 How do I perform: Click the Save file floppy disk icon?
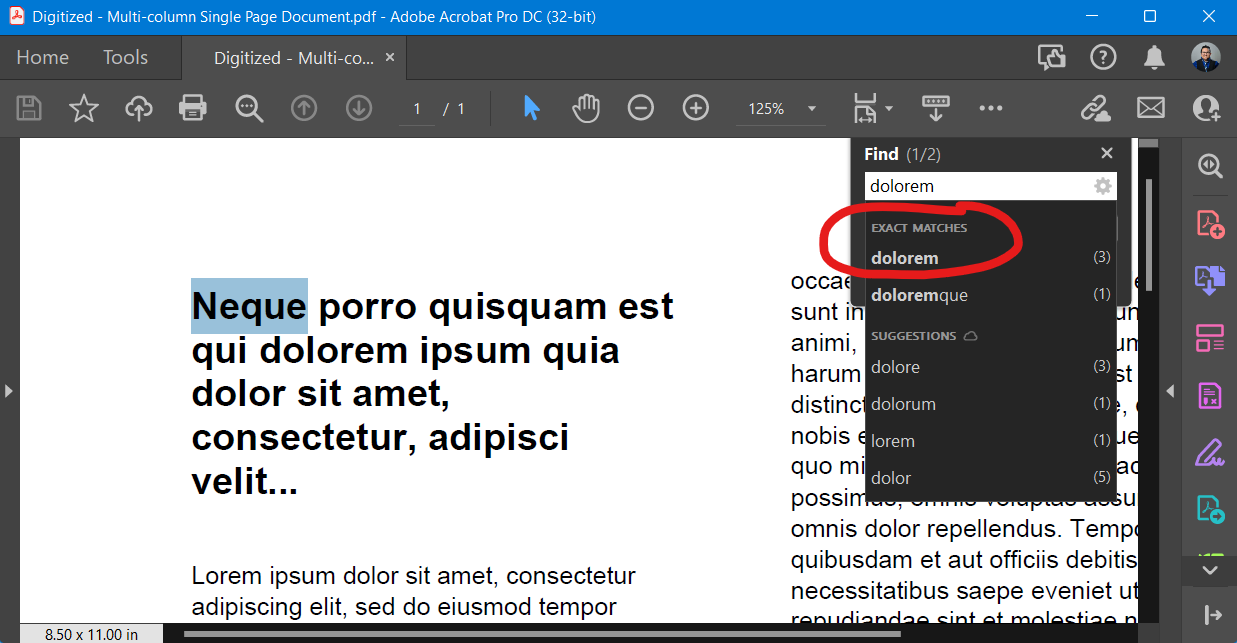[29, 108]
